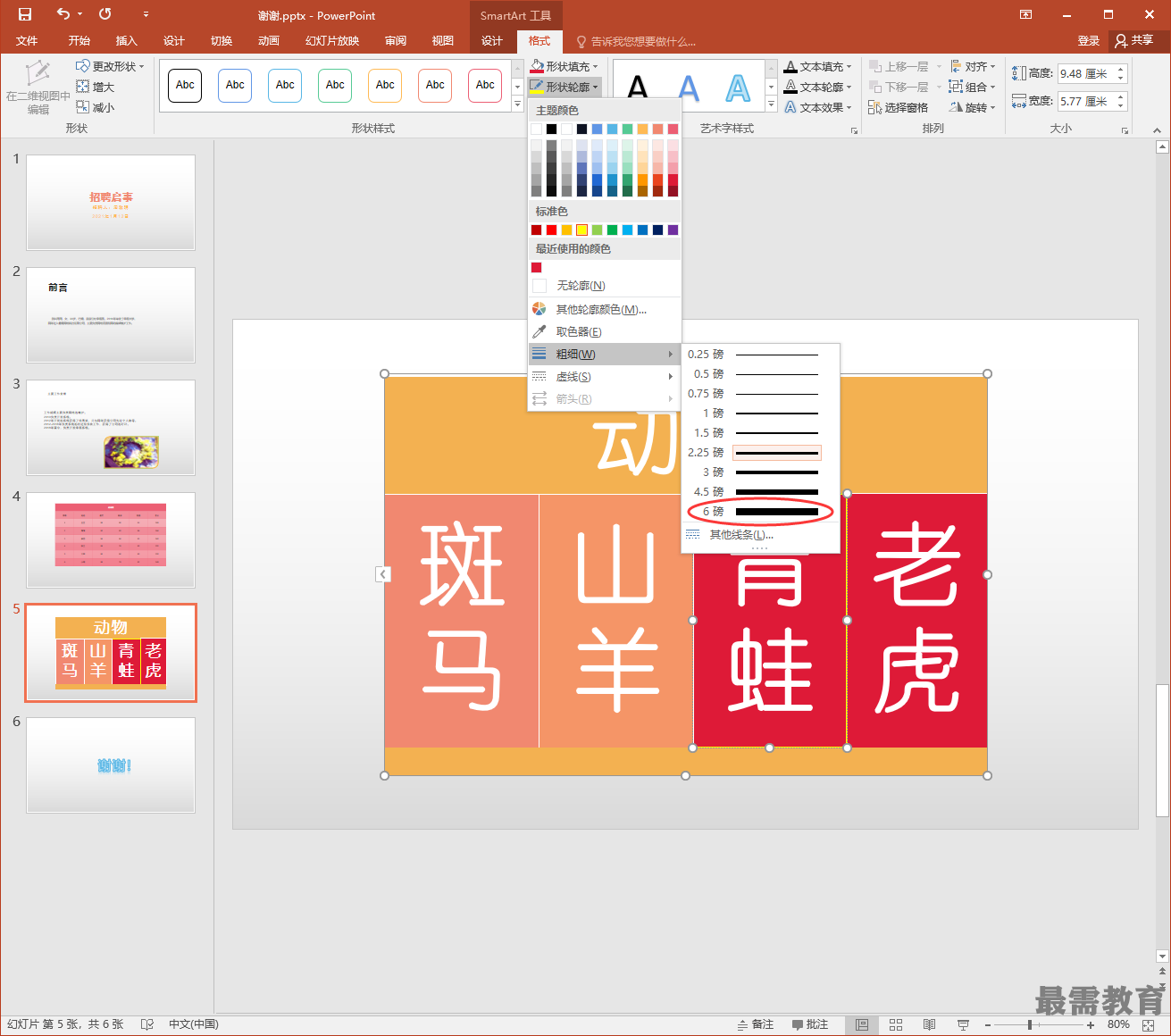
Task: Choose 2.25 磅 line weight
Action: coord(760,453)
